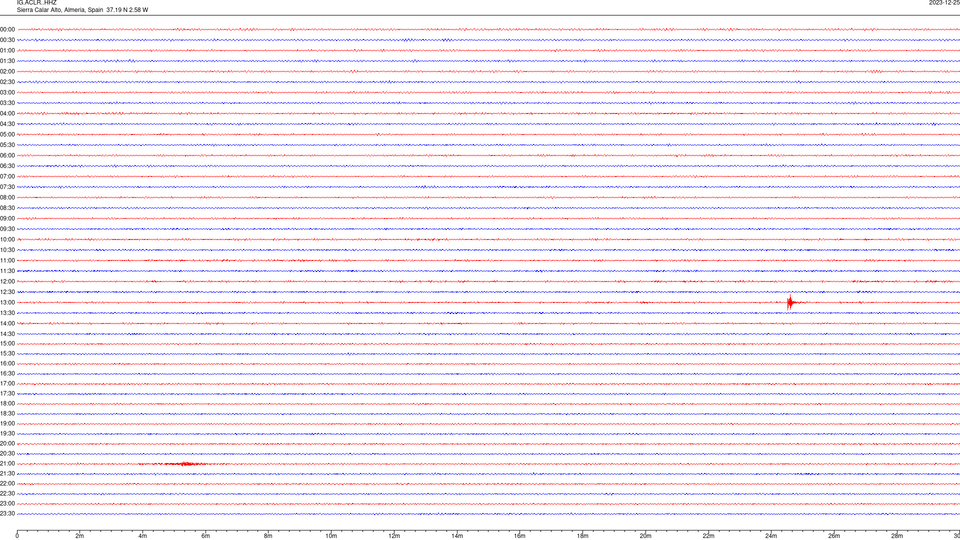Click the coordinates "37.19 N 2.58 W"
The height and width of the screenshot is (540, 960).
[127, 10]
